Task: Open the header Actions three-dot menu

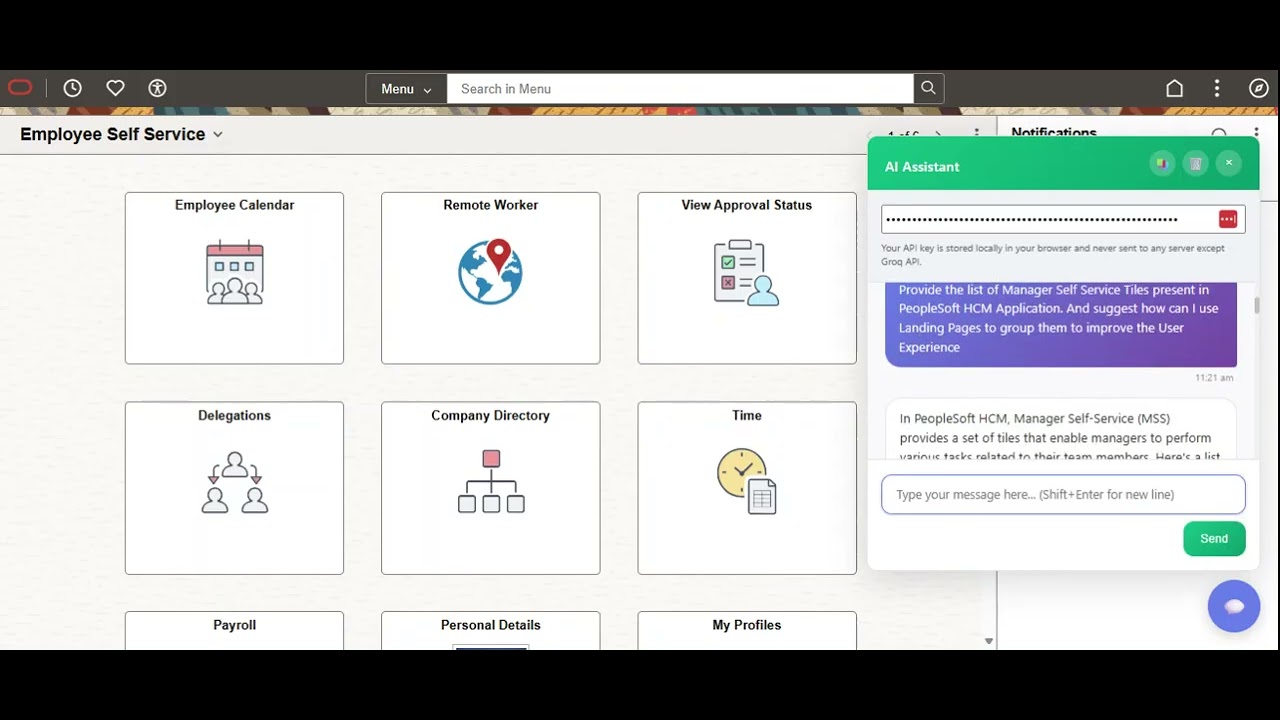Action: click(x=1217, y=88)
